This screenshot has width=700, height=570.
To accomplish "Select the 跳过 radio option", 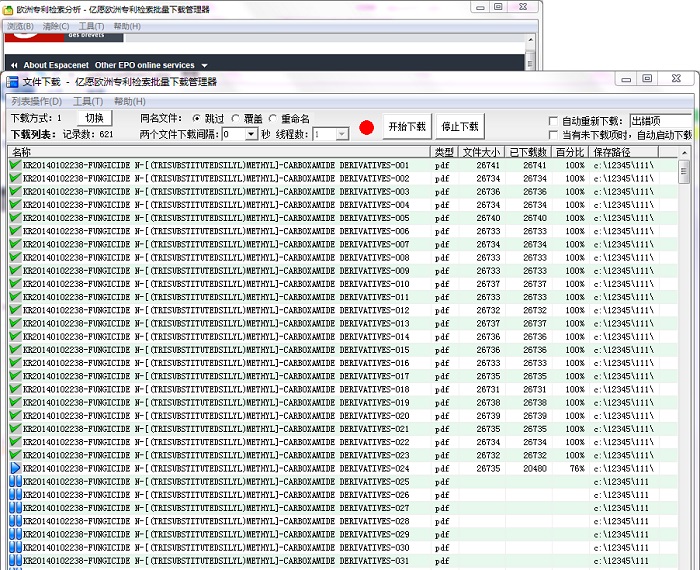I will (x=196, y=119).
